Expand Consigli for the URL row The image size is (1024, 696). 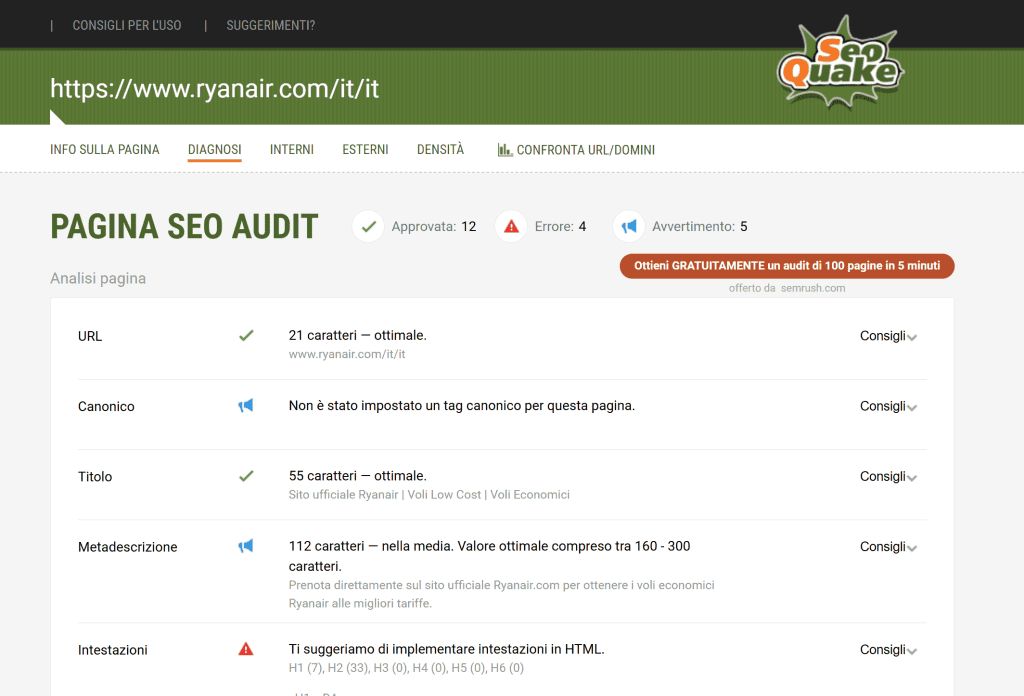(x=888, y=336)
